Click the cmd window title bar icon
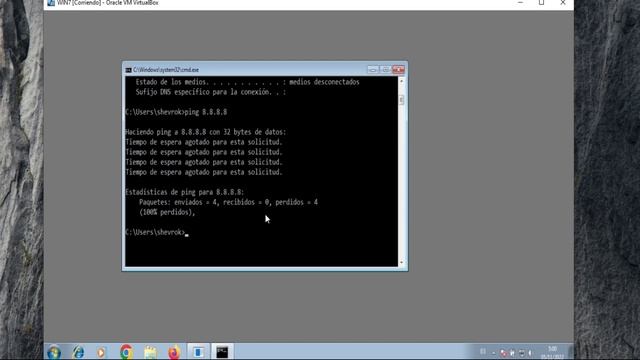Viewport: 640px width, 360px height. 128,70
